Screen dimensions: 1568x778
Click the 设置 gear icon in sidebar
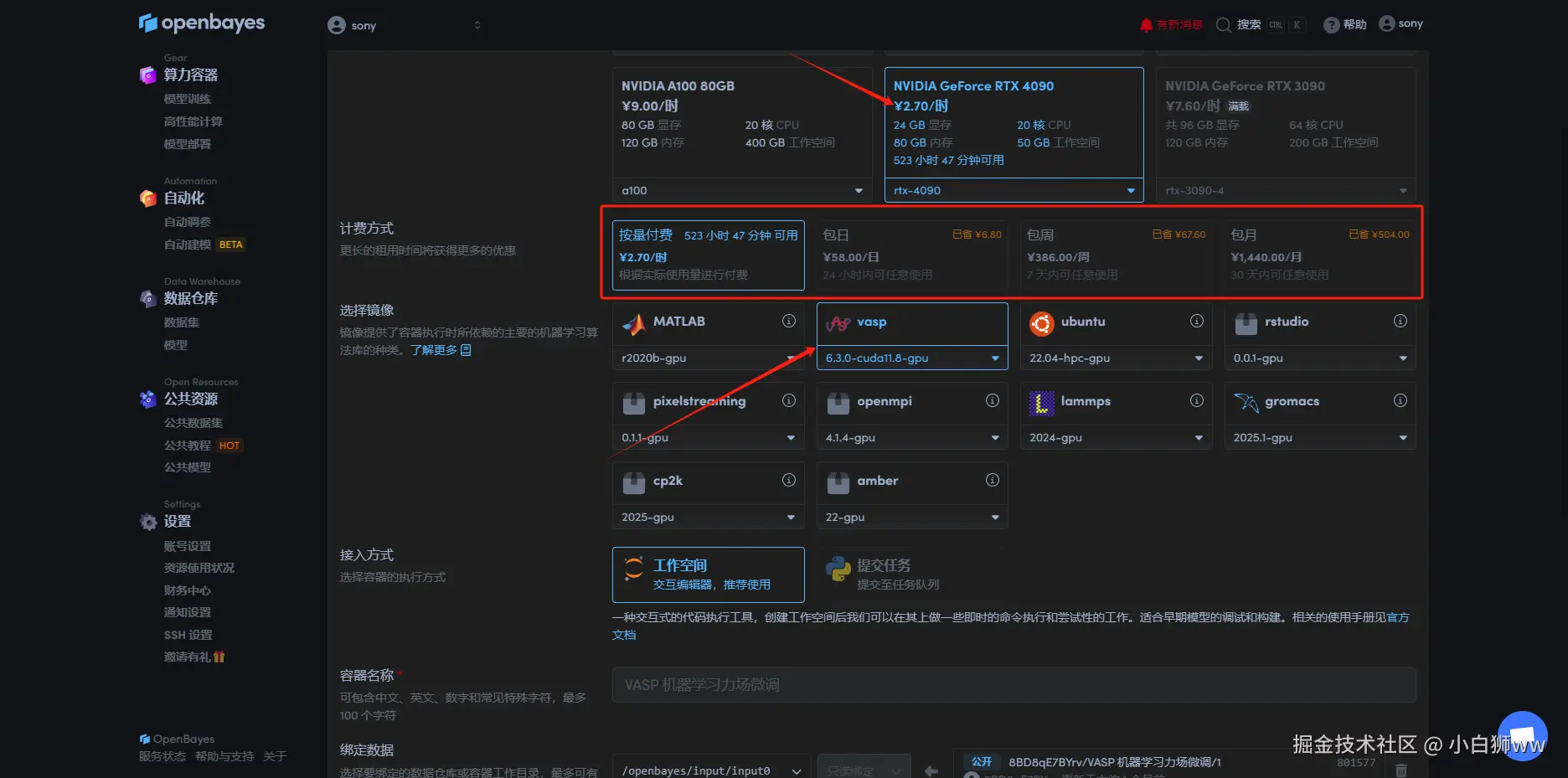148,522
